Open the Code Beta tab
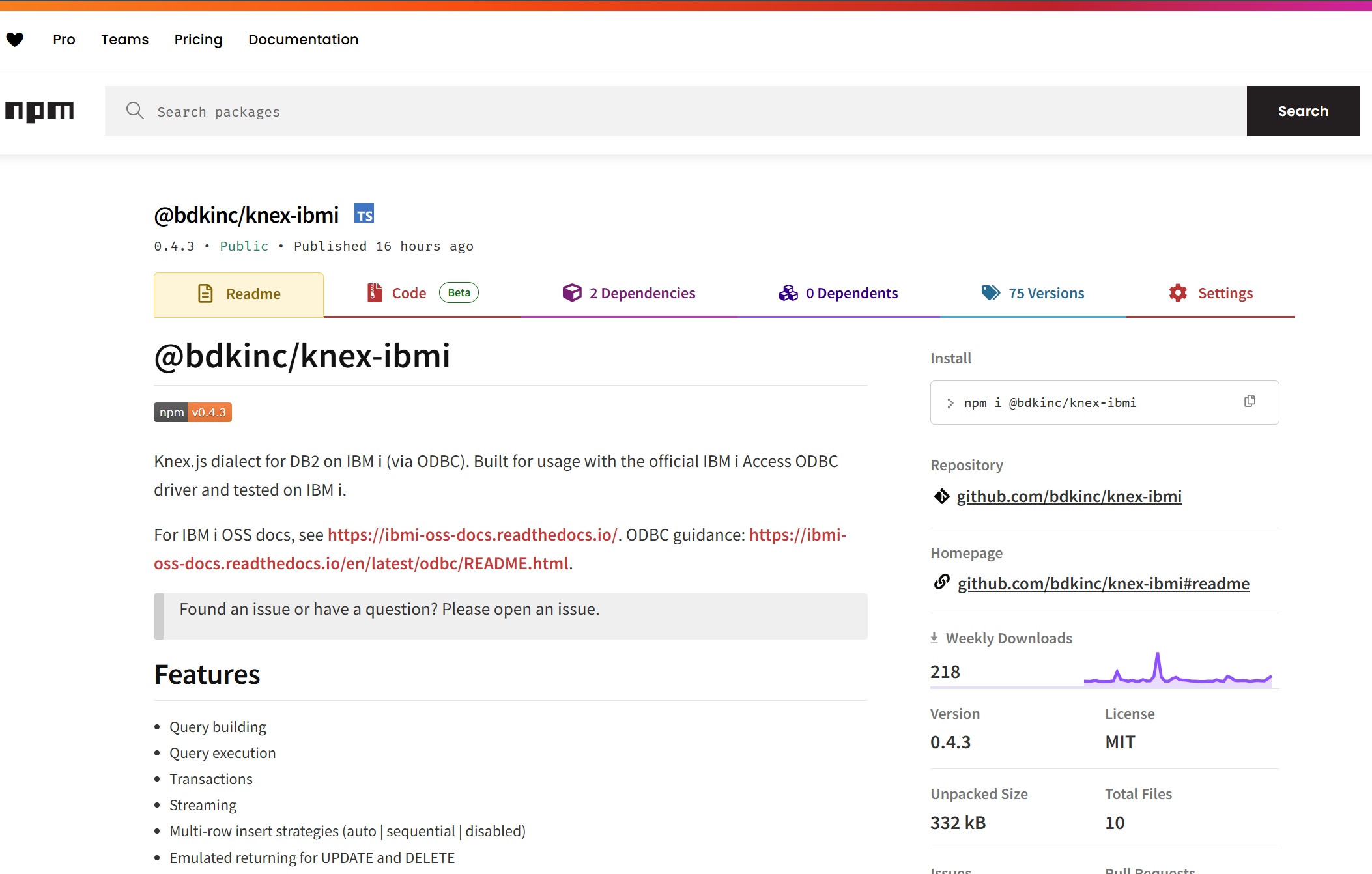Viewport: 1372px width, 874px height. click(x=408, y=293)
